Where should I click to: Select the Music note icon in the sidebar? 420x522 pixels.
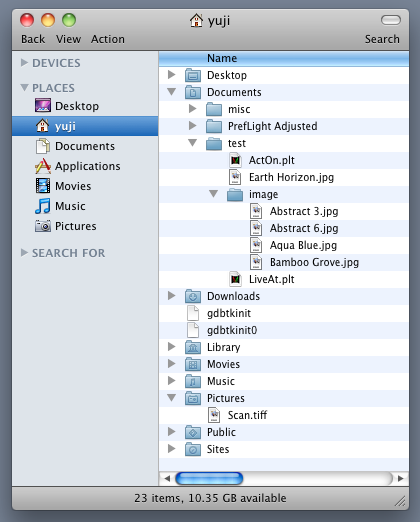[x=43, y=206]
